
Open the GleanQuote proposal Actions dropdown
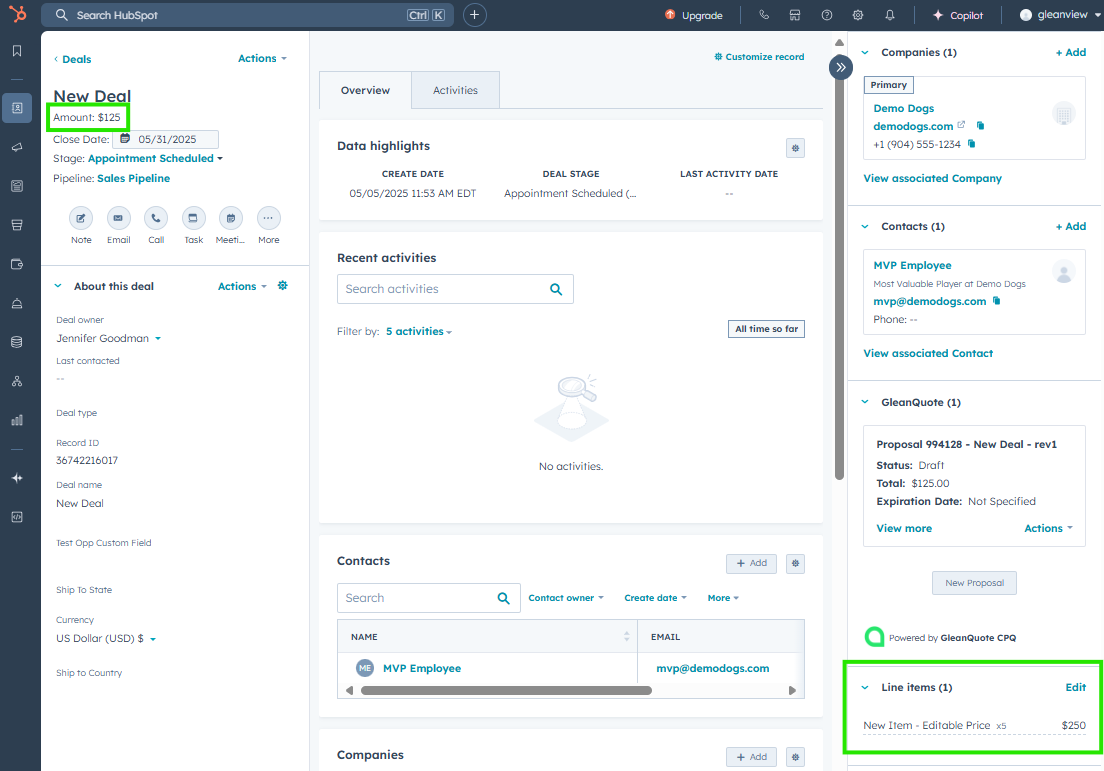tap(1048, 528)
